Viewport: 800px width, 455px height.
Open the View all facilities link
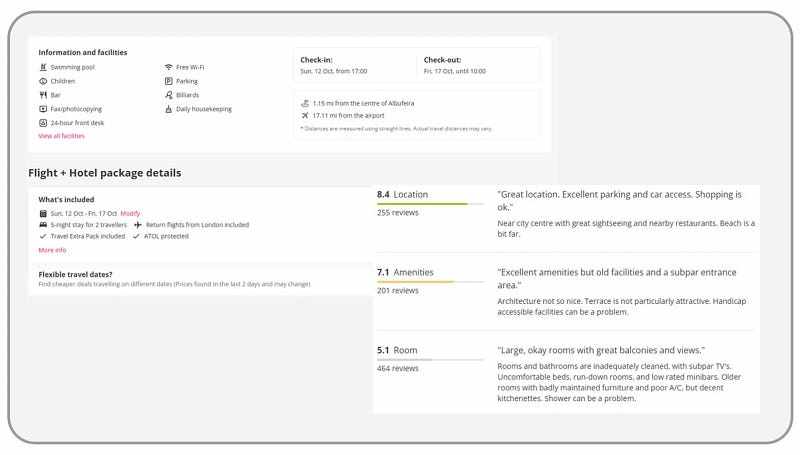pos(62,136)
